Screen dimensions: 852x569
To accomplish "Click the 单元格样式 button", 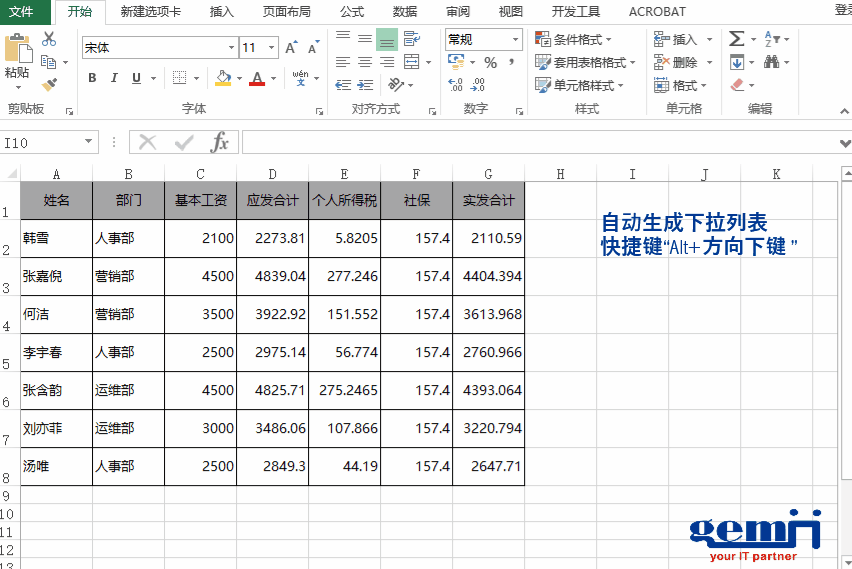I will 579,86.
